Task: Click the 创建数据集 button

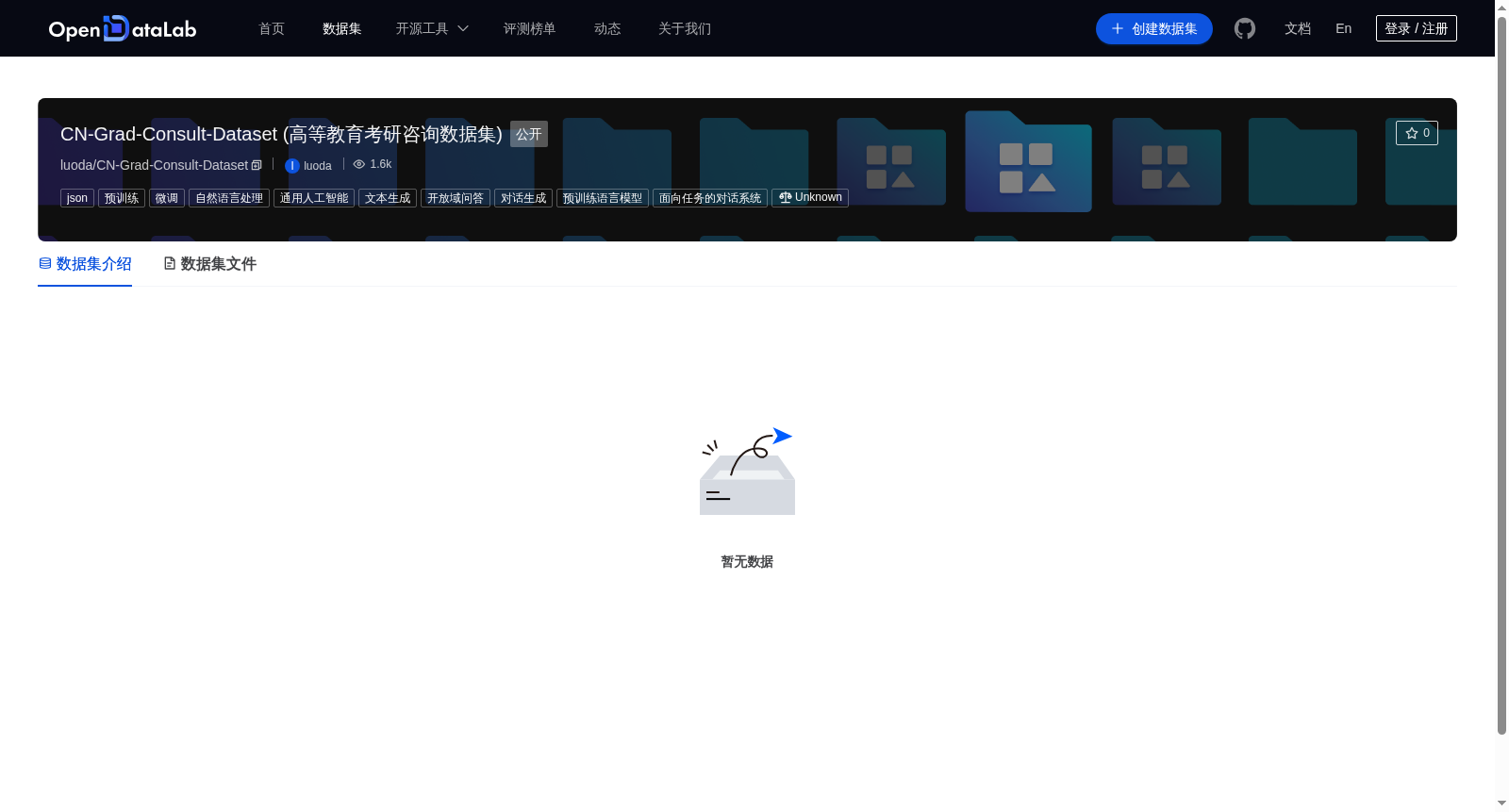Action: pos(1154,28)
